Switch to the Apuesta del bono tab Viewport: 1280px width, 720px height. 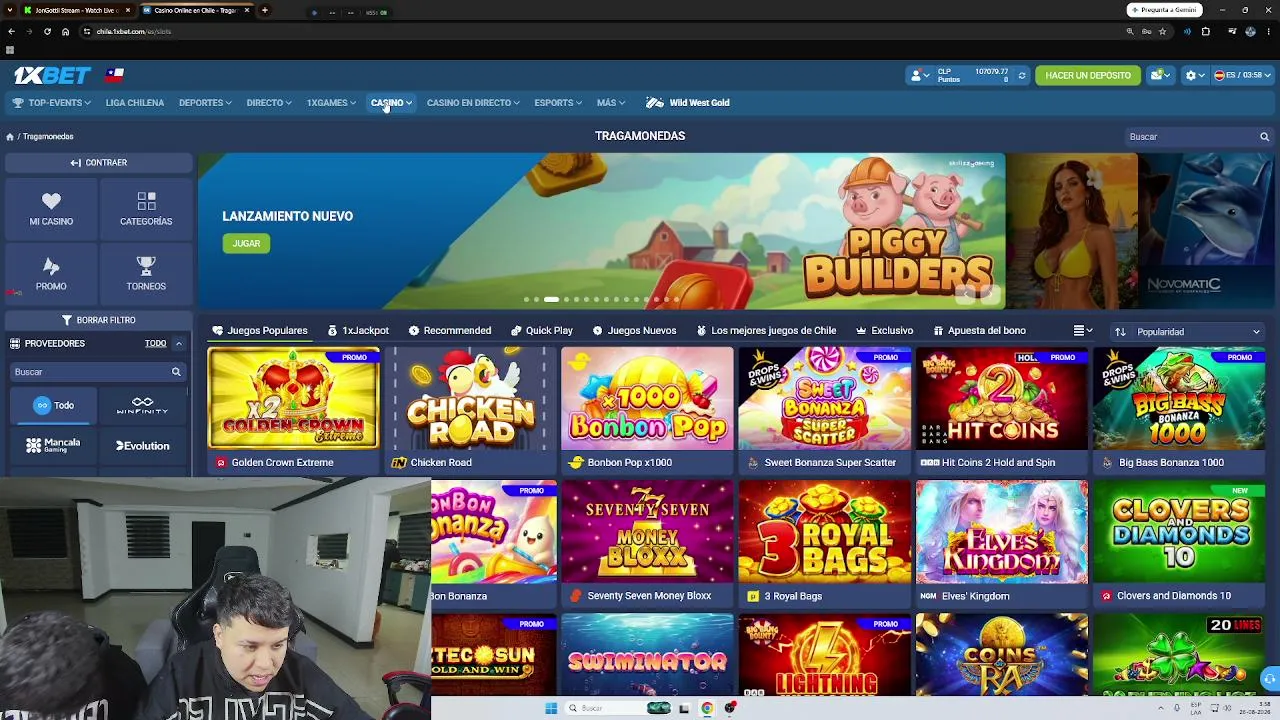point(980,331)
